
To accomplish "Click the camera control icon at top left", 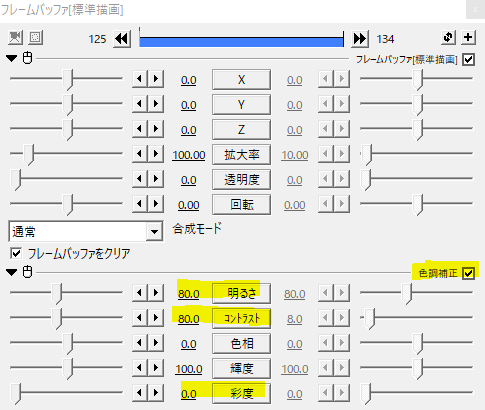I will tap(15, 38).
